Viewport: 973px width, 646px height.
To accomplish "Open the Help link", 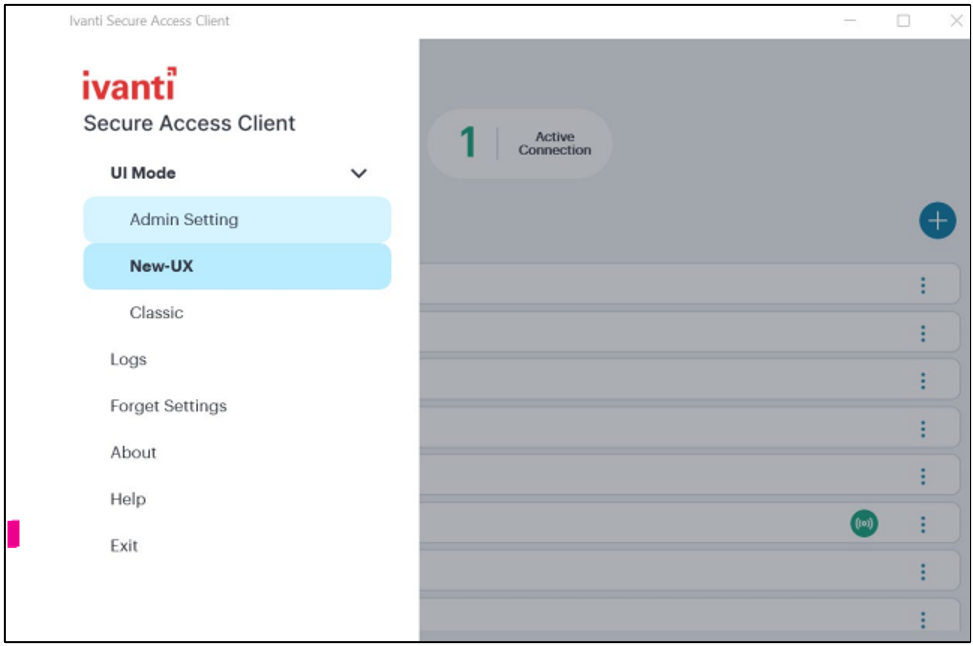I will coord(128,499).
